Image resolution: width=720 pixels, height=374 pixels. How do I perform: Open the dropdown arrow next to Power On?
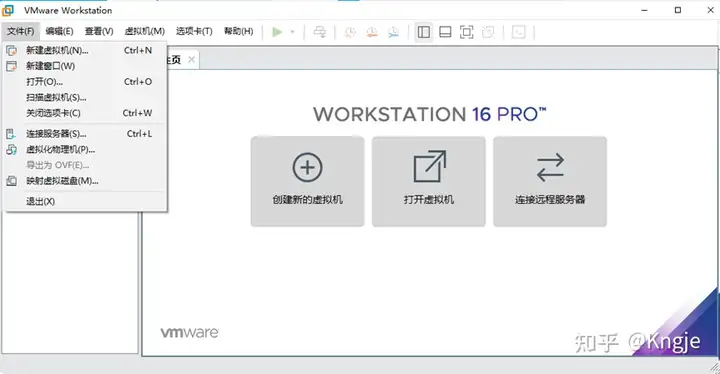(x=292, y=32)
